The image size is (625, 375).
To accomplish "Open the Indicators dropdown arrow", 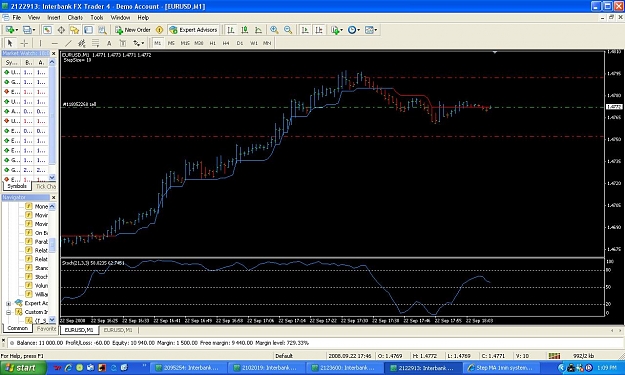I will tap(342, 30).
